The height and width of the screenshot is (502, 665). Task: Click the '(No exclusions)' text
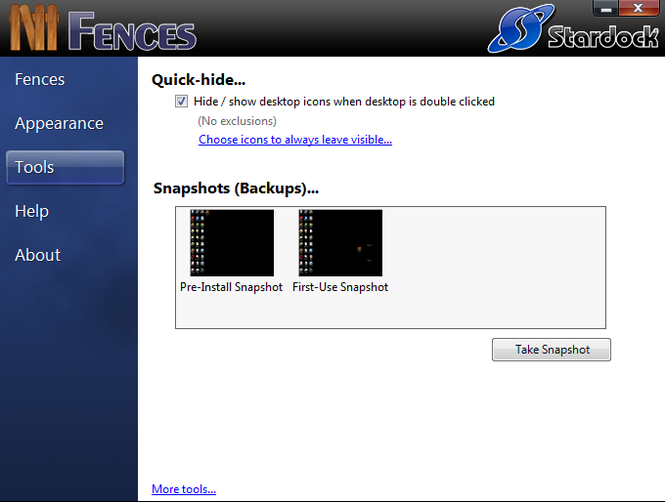point(237,121)
